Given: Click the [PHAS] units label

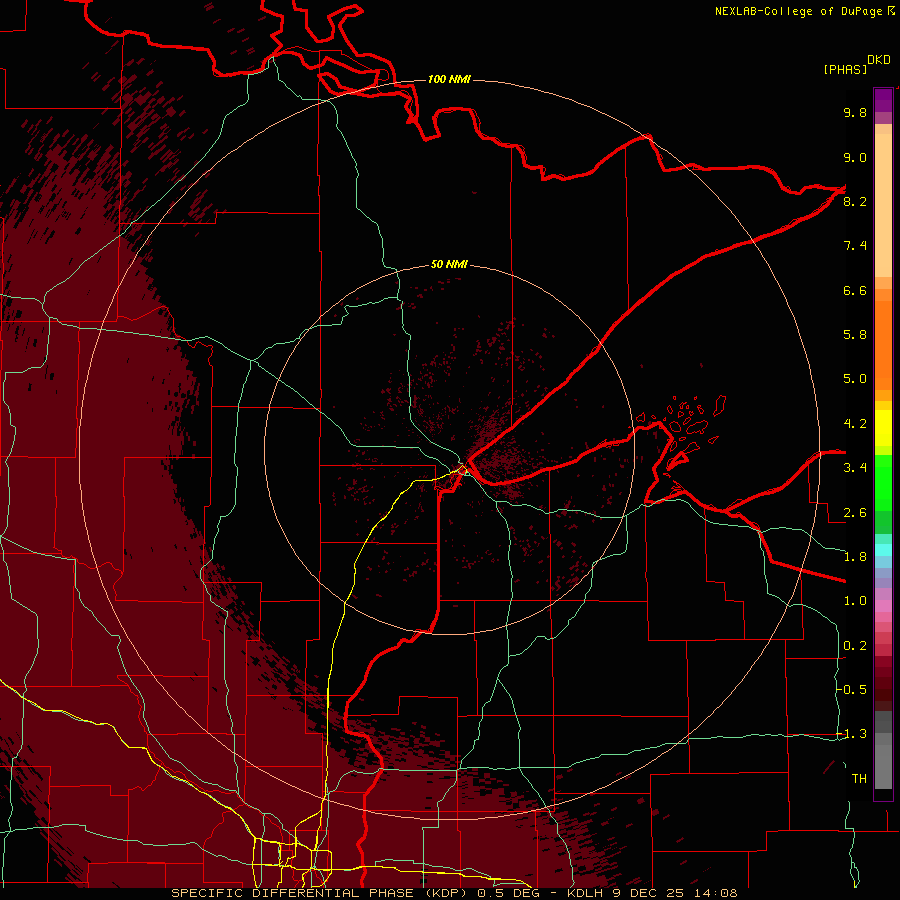Looking at the screenshot, I should [845, 69].
